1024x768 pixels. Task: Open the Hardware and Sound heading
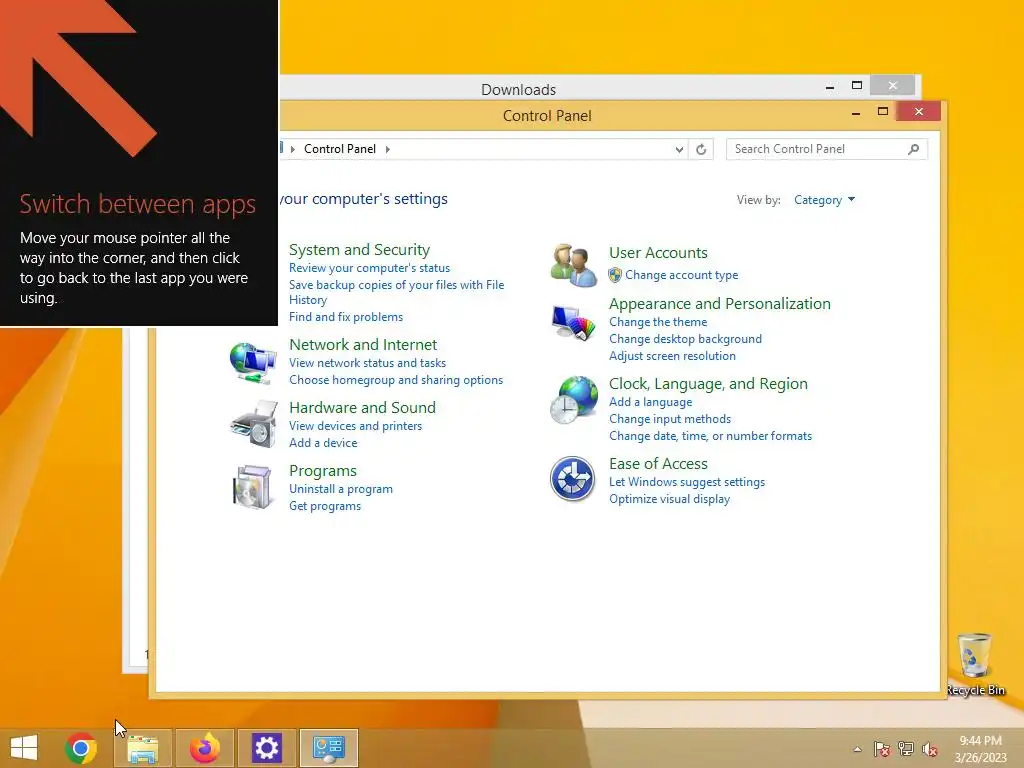(362, 408)
